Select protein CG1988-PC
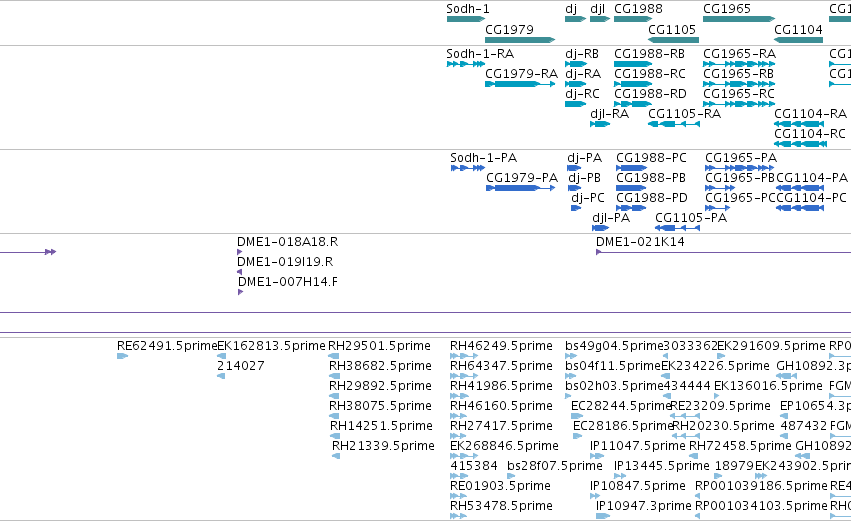This screenshot has height=521, width=851. click(631, 168)
